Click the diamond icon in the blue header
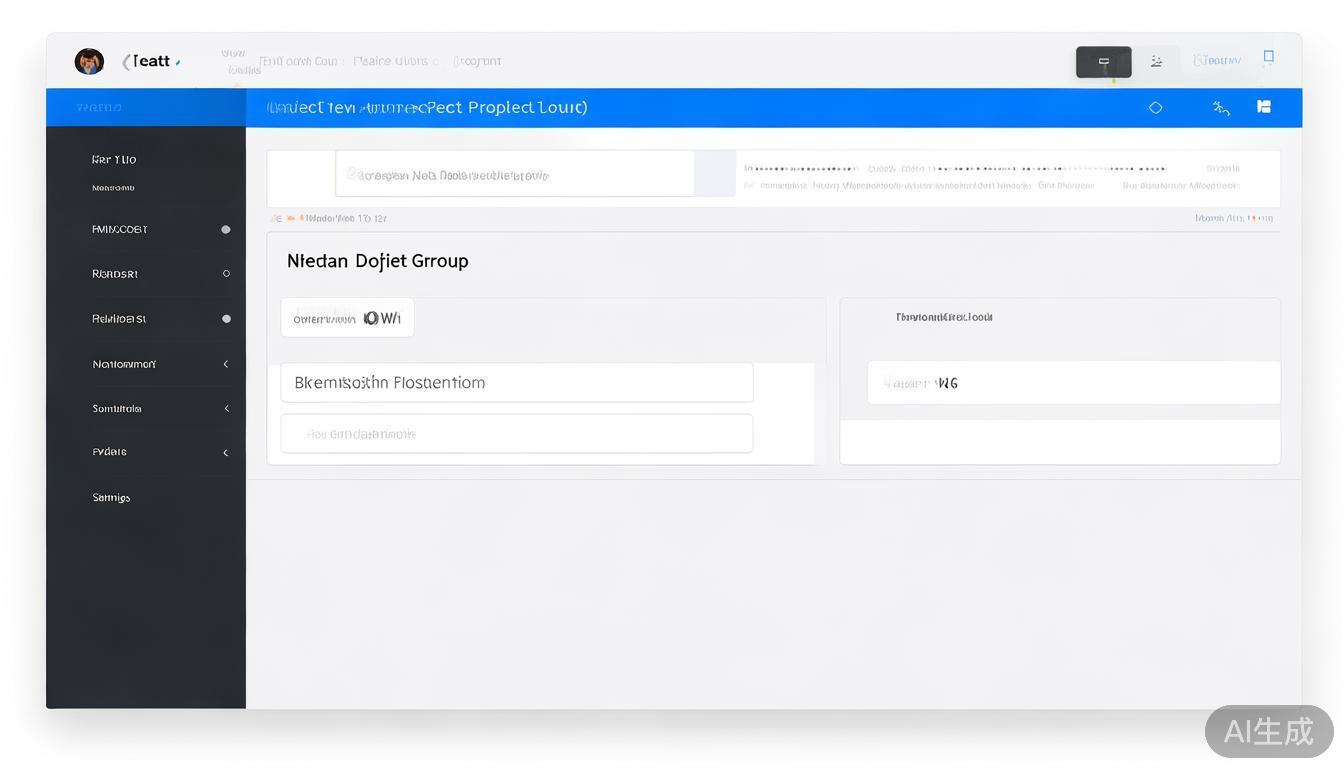 pyautogui.click(x=1155, y=107)
